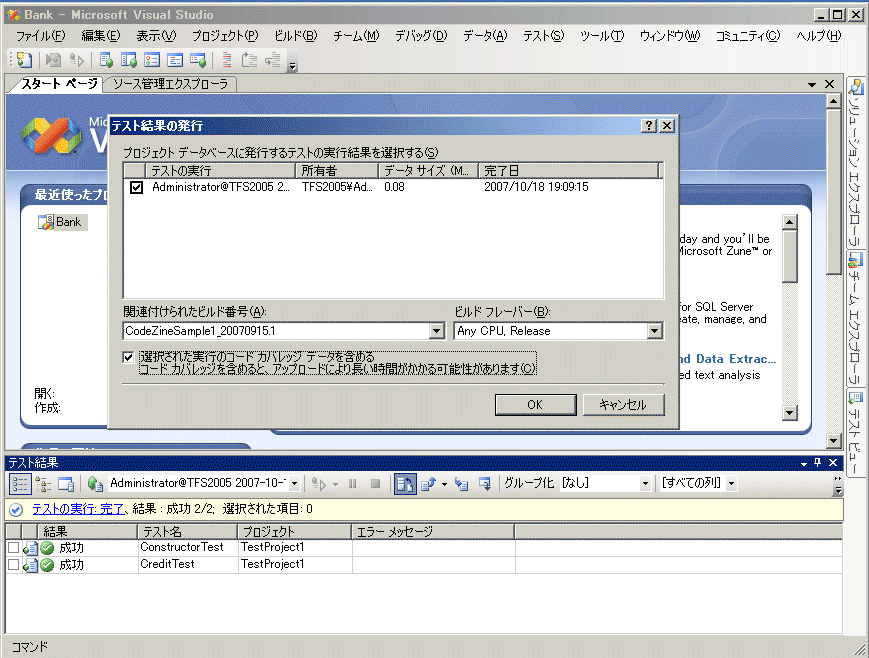Check the ConstructorTest row checkbox

(14, 548)
